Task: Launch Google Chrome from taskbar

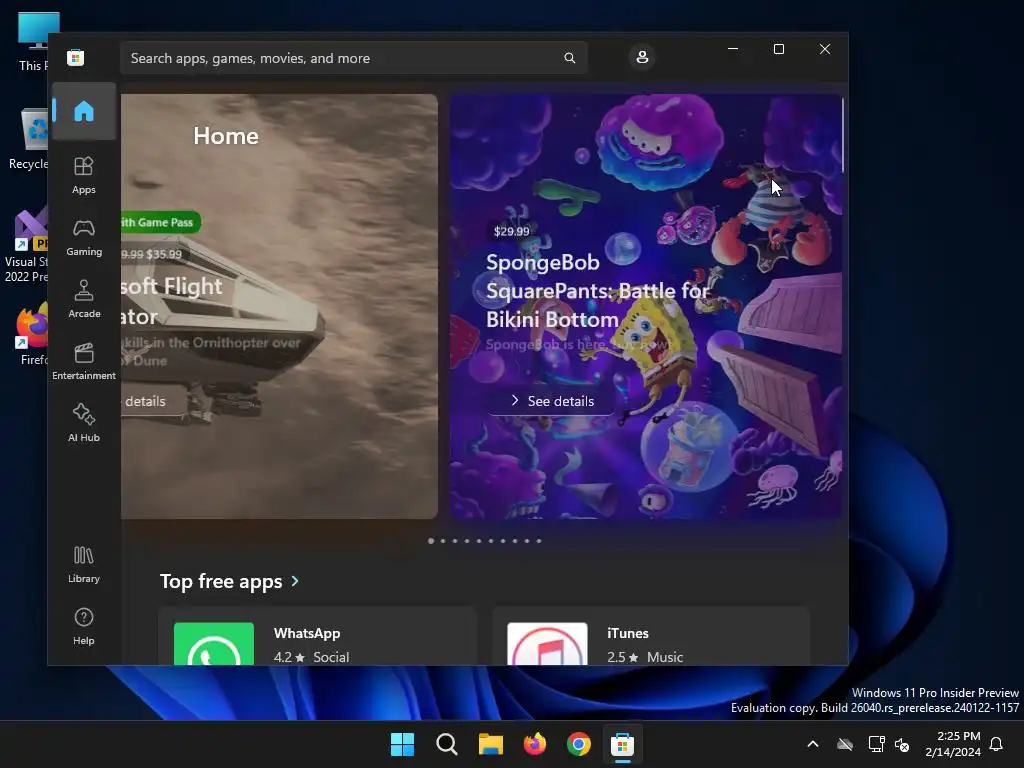Action: [x=579, y=744]
